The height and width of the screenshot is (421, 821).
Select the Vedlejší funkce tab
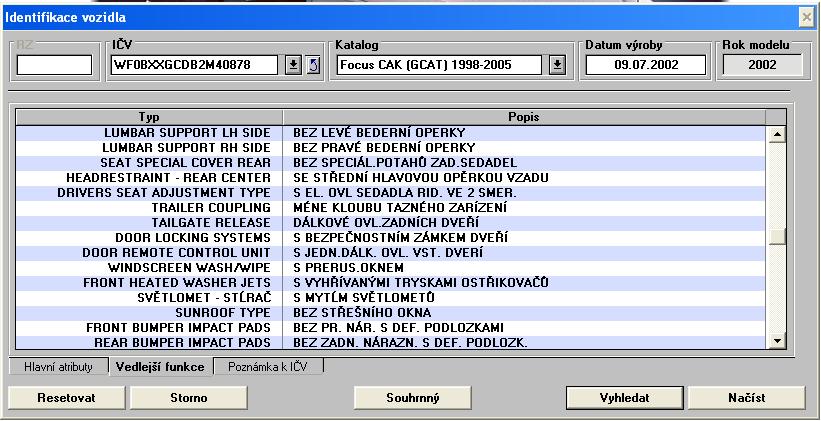159,367
